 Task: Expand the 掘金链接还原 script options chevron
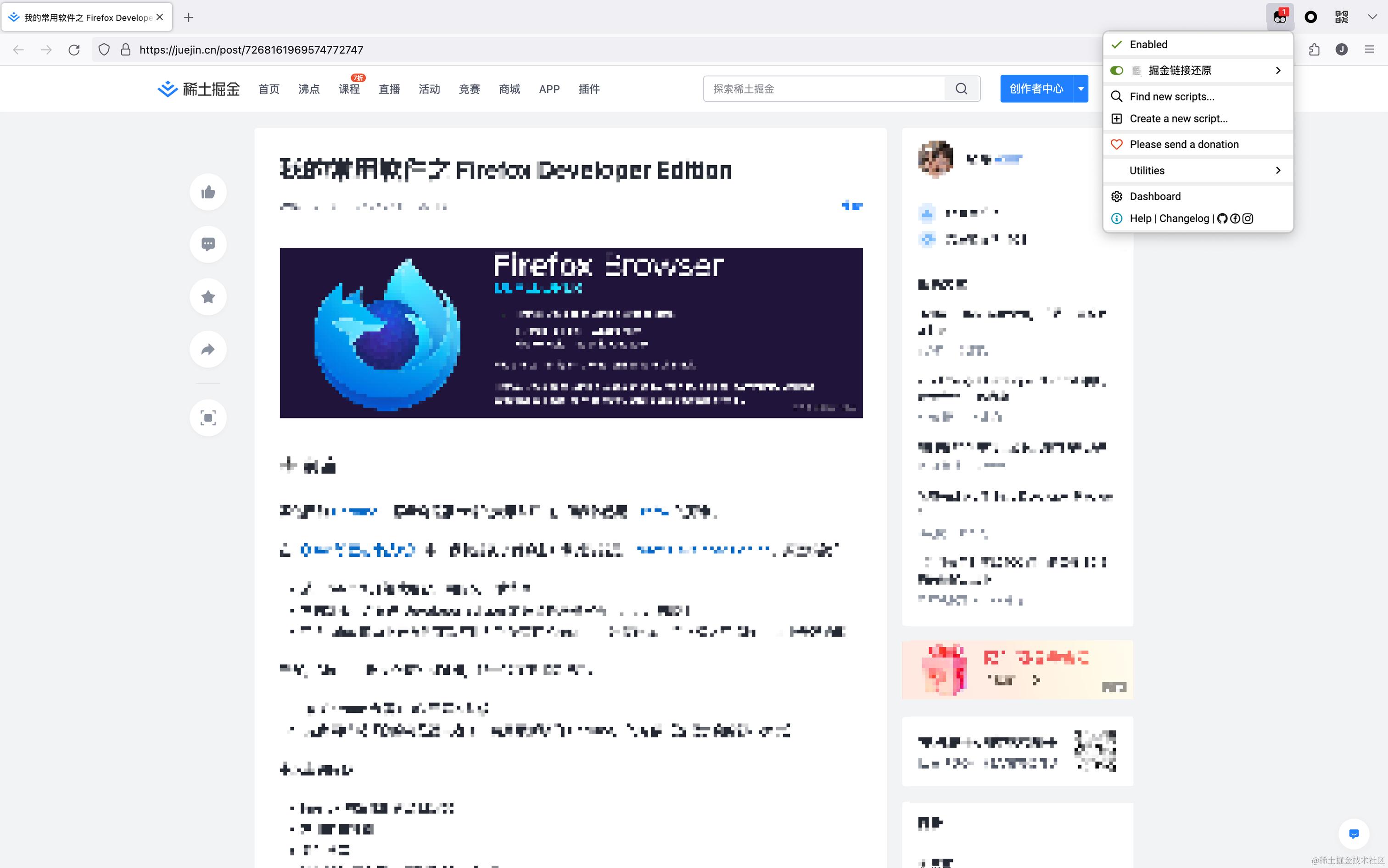point(1277,70)
